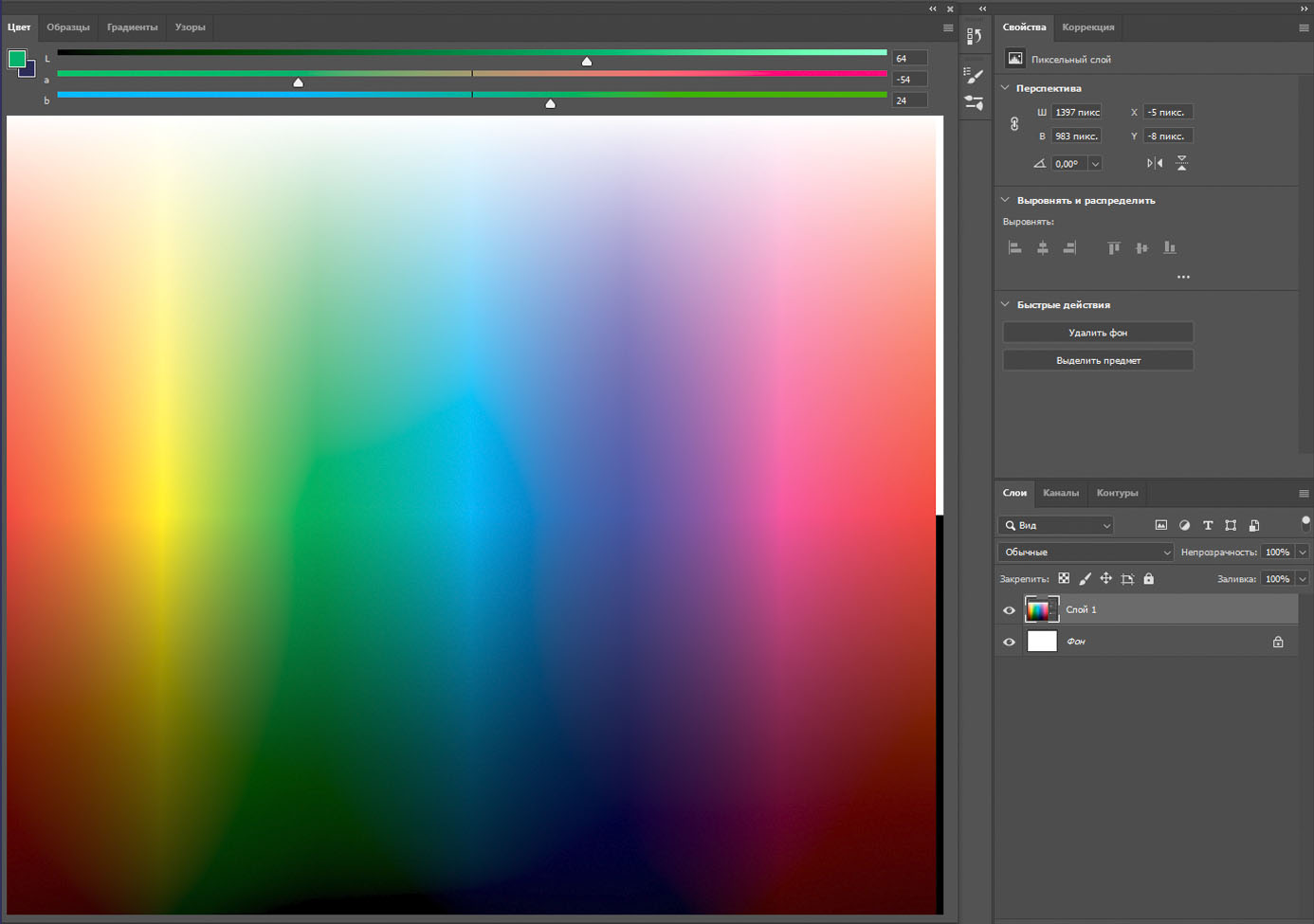Click the Удалить фон button
The height and width of the screenshot is (924, 1314).
click(1098, 333)
